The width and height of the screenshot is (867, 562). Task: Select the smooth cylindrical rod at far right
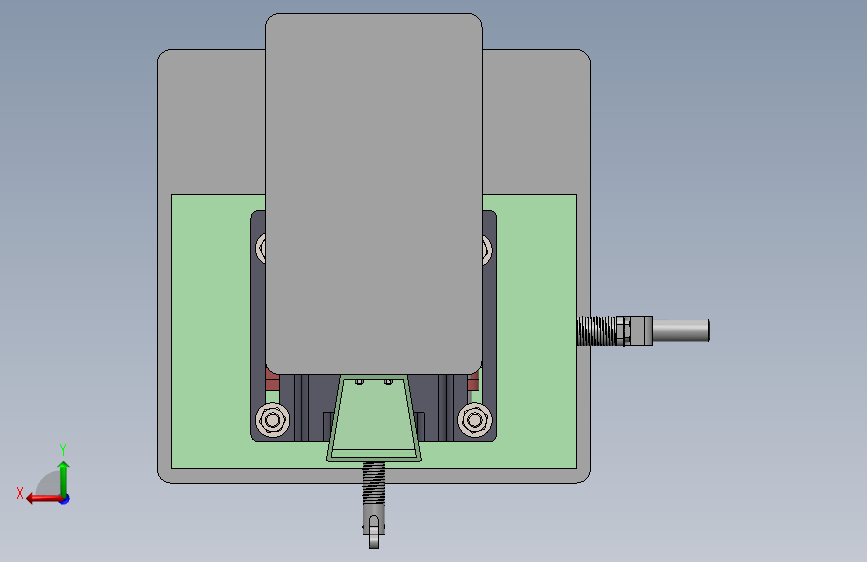point(681,331)
